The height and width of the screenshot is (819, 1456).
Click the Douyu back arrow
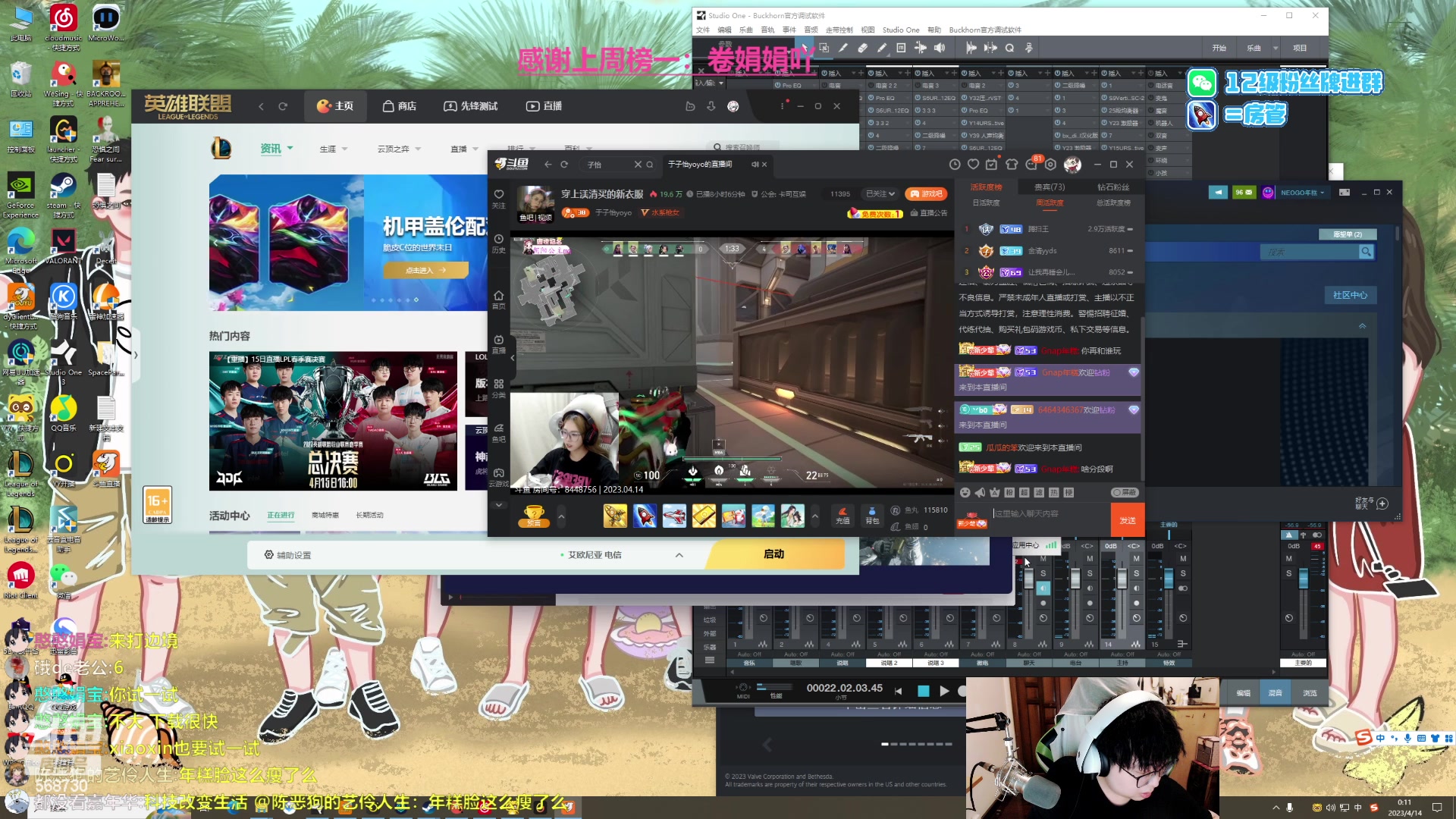coord(548,164)
